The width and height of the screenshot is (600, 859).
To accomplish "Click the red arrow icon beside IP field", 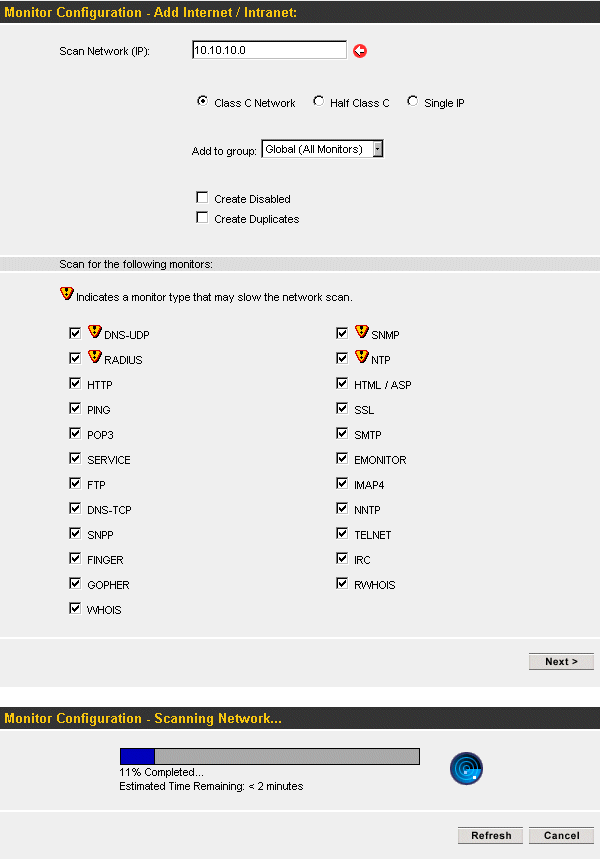I will [x=360, y=51].
